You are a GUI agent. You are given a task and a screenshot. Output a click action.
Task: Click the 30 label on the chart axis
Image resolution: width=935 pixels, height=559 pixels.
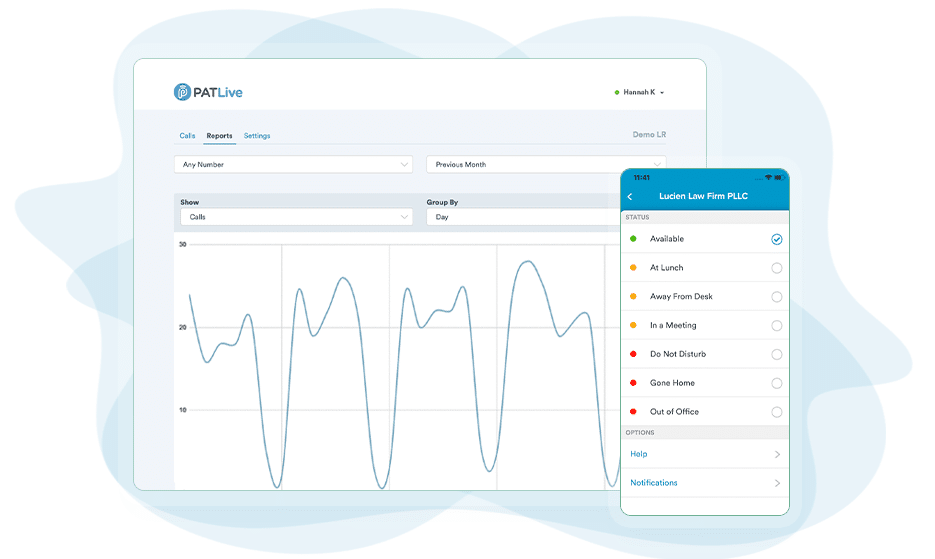(182, 244)
